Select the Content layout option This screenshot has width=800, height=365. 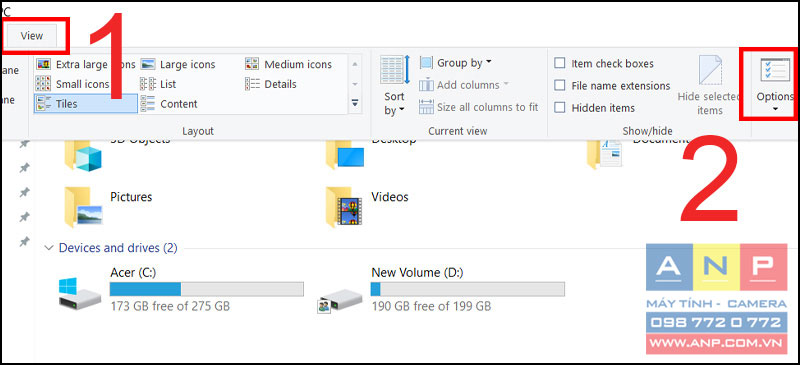click(x=169, y=104)
